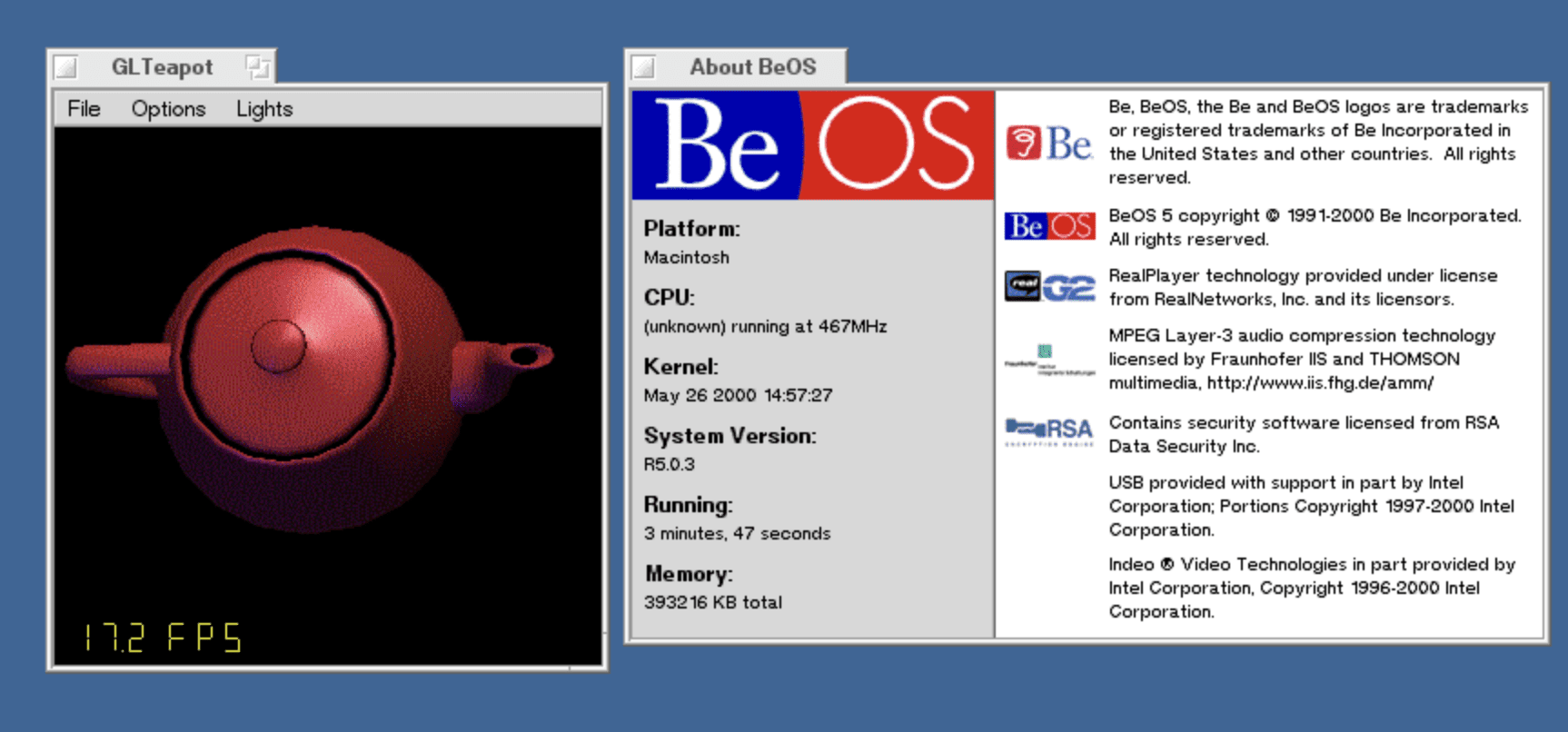Click the small BeOS logo beside copyright text
This screenshot has width=1568, height=732.
click(1048, 226)
